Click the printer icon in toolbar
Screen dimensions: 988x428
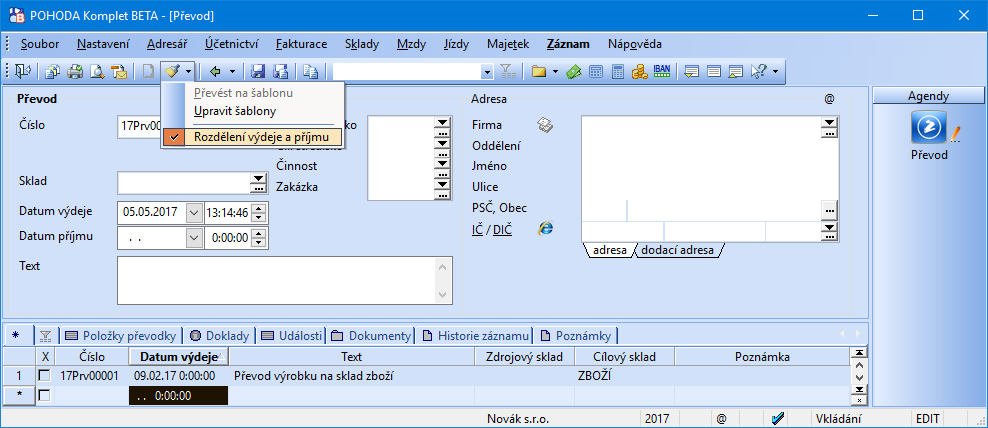[x=75, y=72]
